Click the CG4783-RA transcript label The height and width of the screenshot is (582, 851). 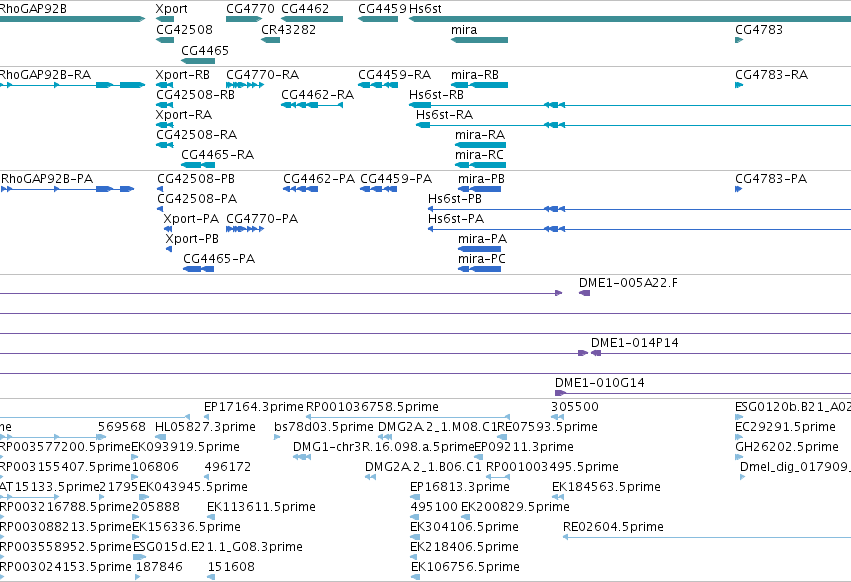[771, 74]
